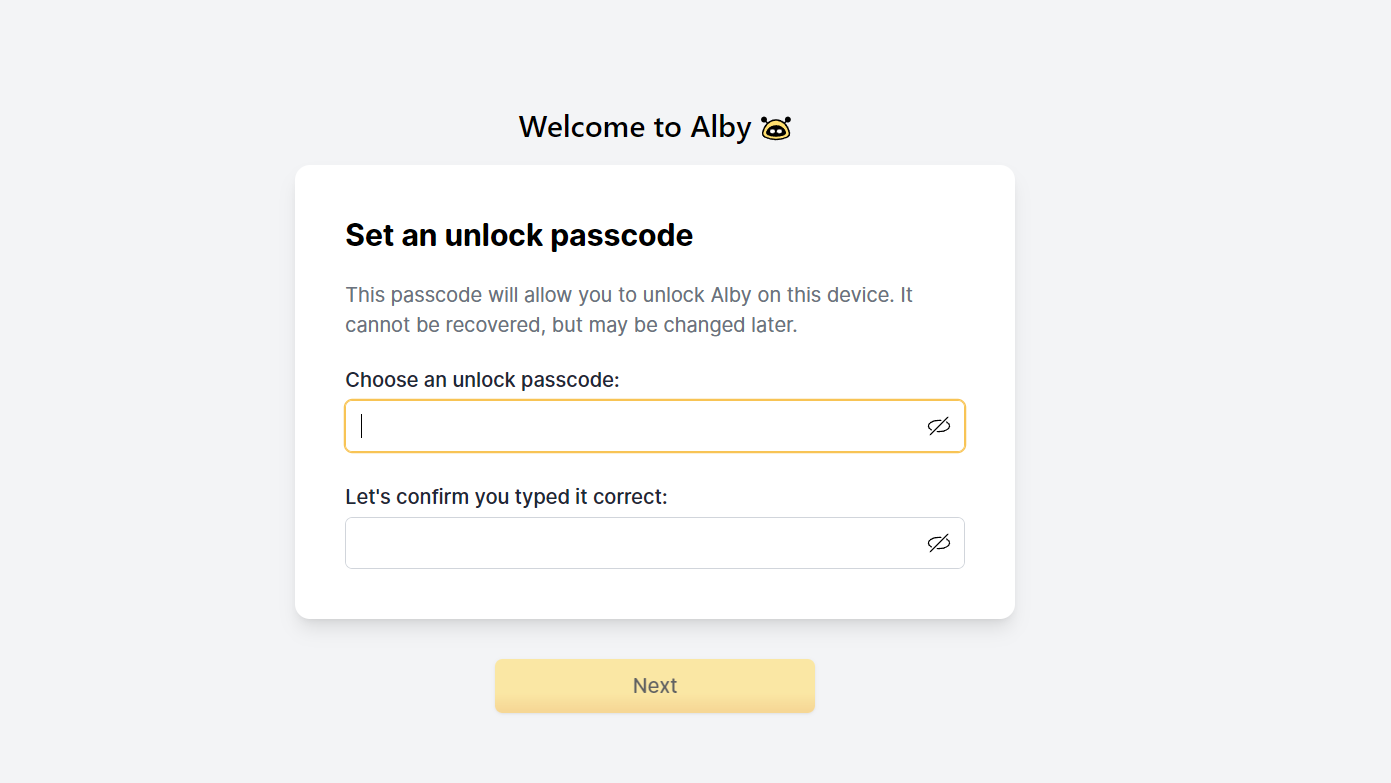Click the 'Set an unlock passcode' heading

518,235
